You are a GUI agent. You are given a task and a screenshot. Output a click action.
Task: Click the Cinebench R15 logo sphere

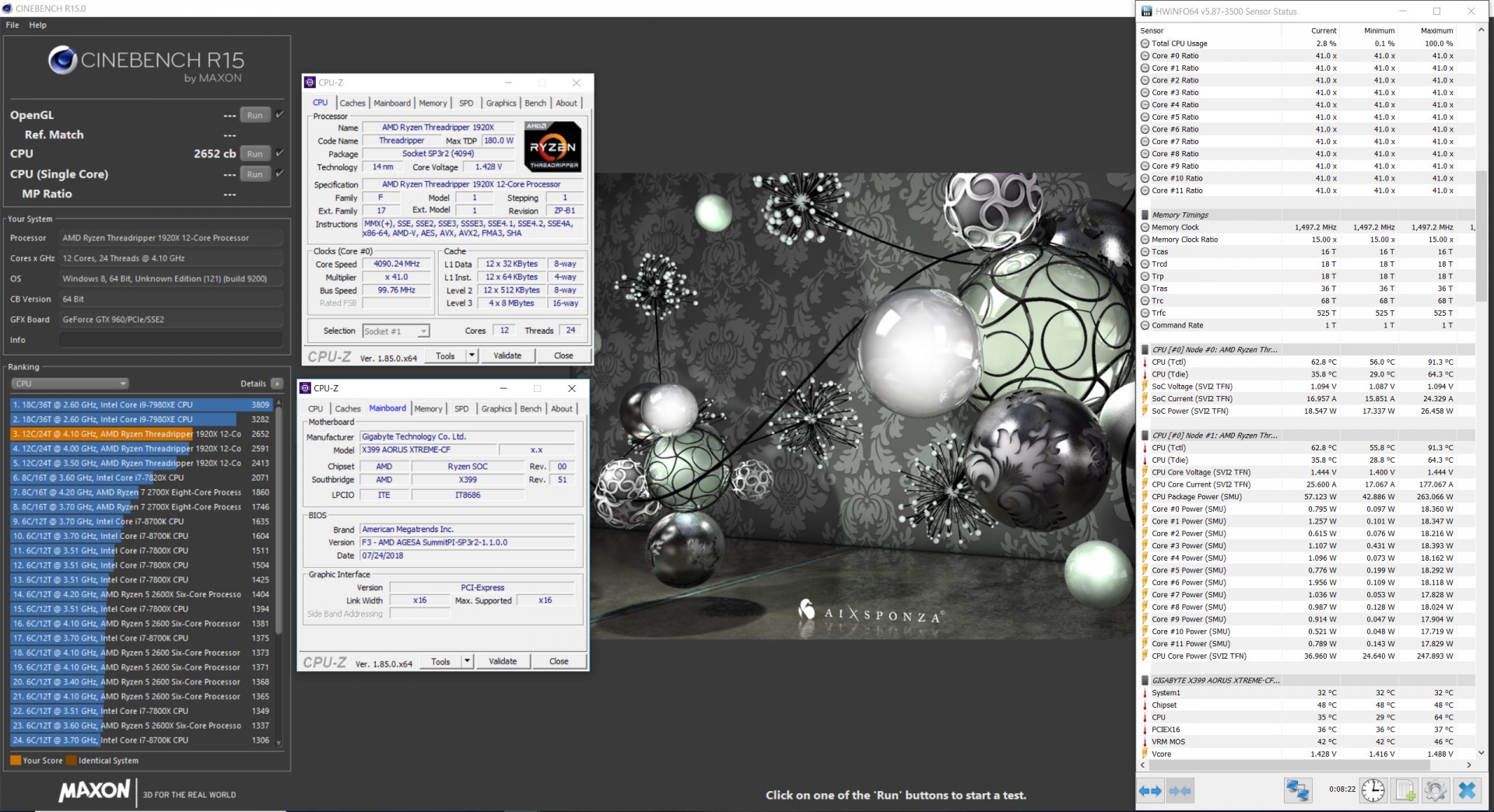coord(62,60)
